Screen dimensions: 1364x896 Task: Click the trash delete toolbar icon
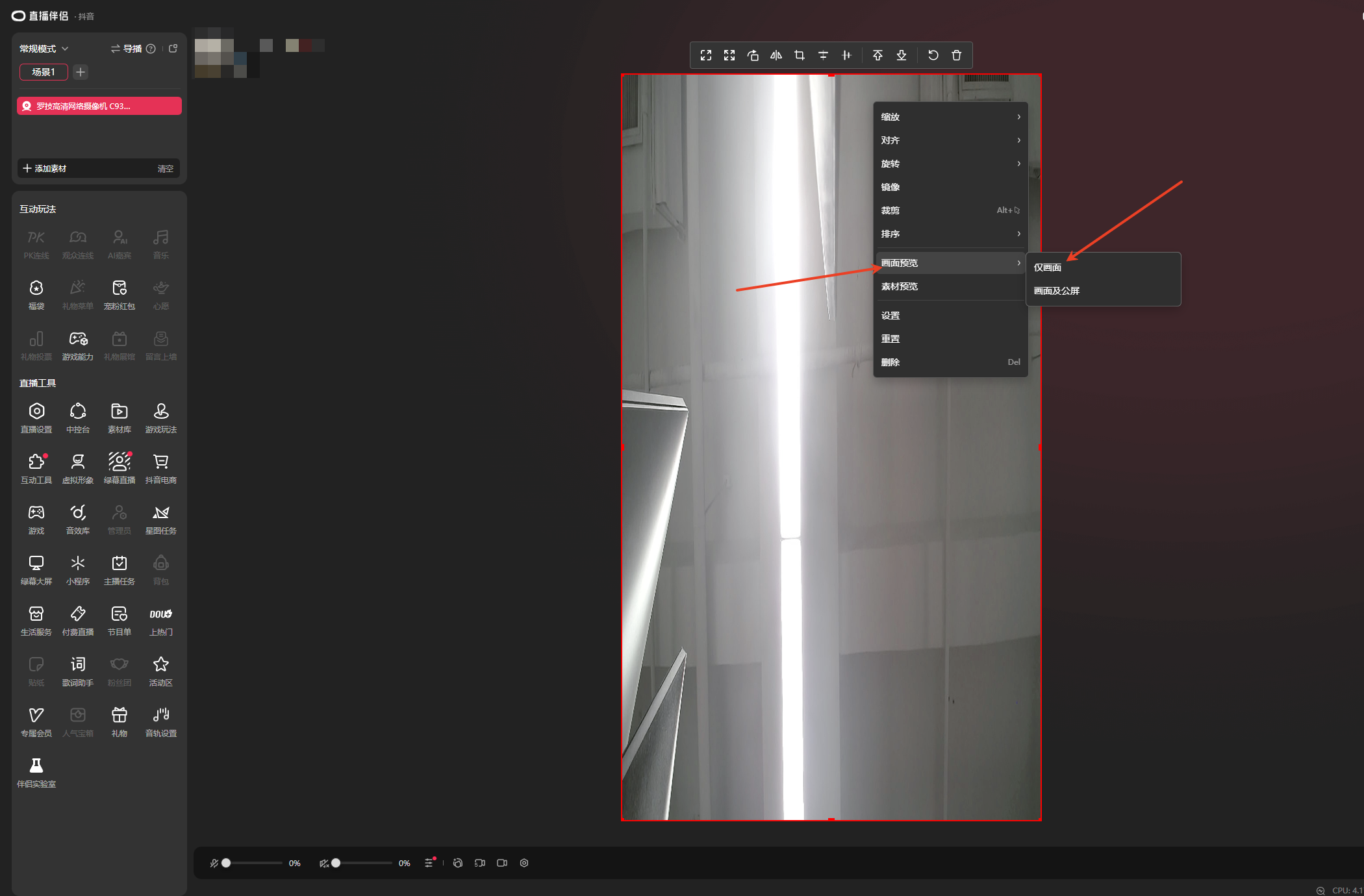pyautogui.click(x=957, y=55)
